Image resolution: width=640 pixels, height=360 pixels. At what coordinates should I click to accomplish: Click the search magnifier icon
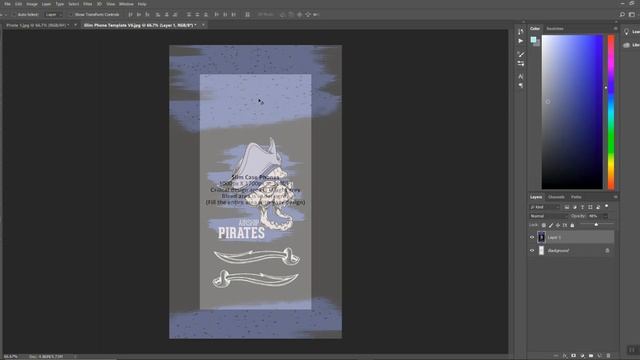tap(622, 14)
